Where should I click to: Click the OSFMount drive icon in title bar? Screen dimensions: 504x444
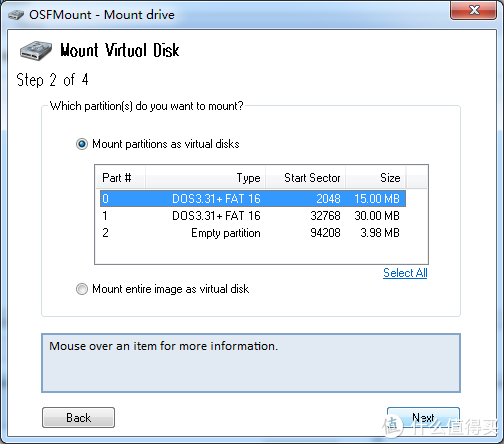tap(16, 15)
